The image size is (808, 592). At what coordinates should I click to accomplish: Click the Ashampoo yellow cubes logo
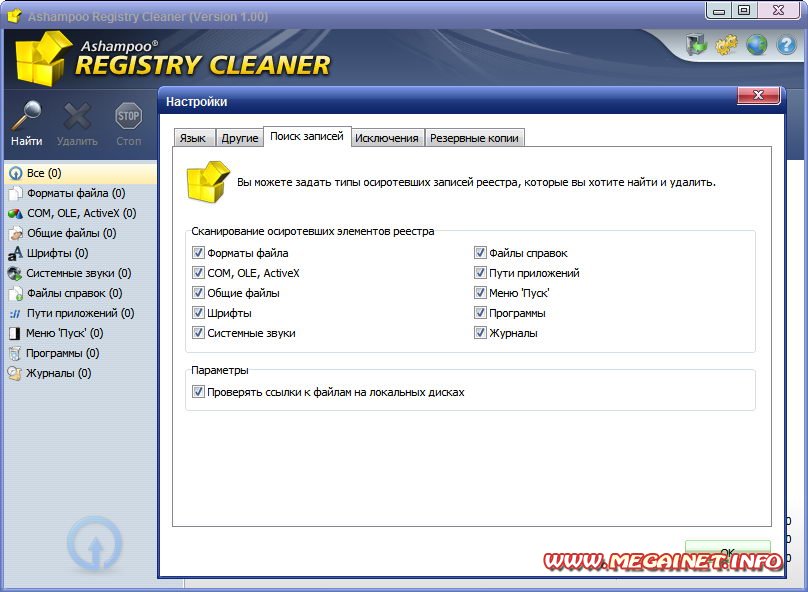click(42, 59)
